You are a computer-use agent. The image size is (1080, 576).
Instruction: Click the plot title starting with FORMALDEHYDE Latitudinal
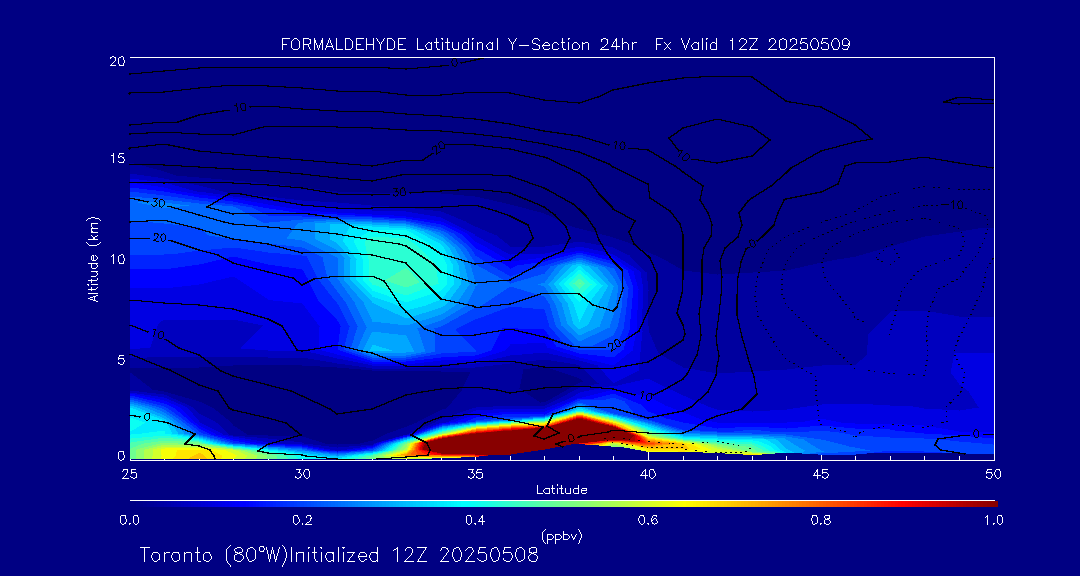565,45
